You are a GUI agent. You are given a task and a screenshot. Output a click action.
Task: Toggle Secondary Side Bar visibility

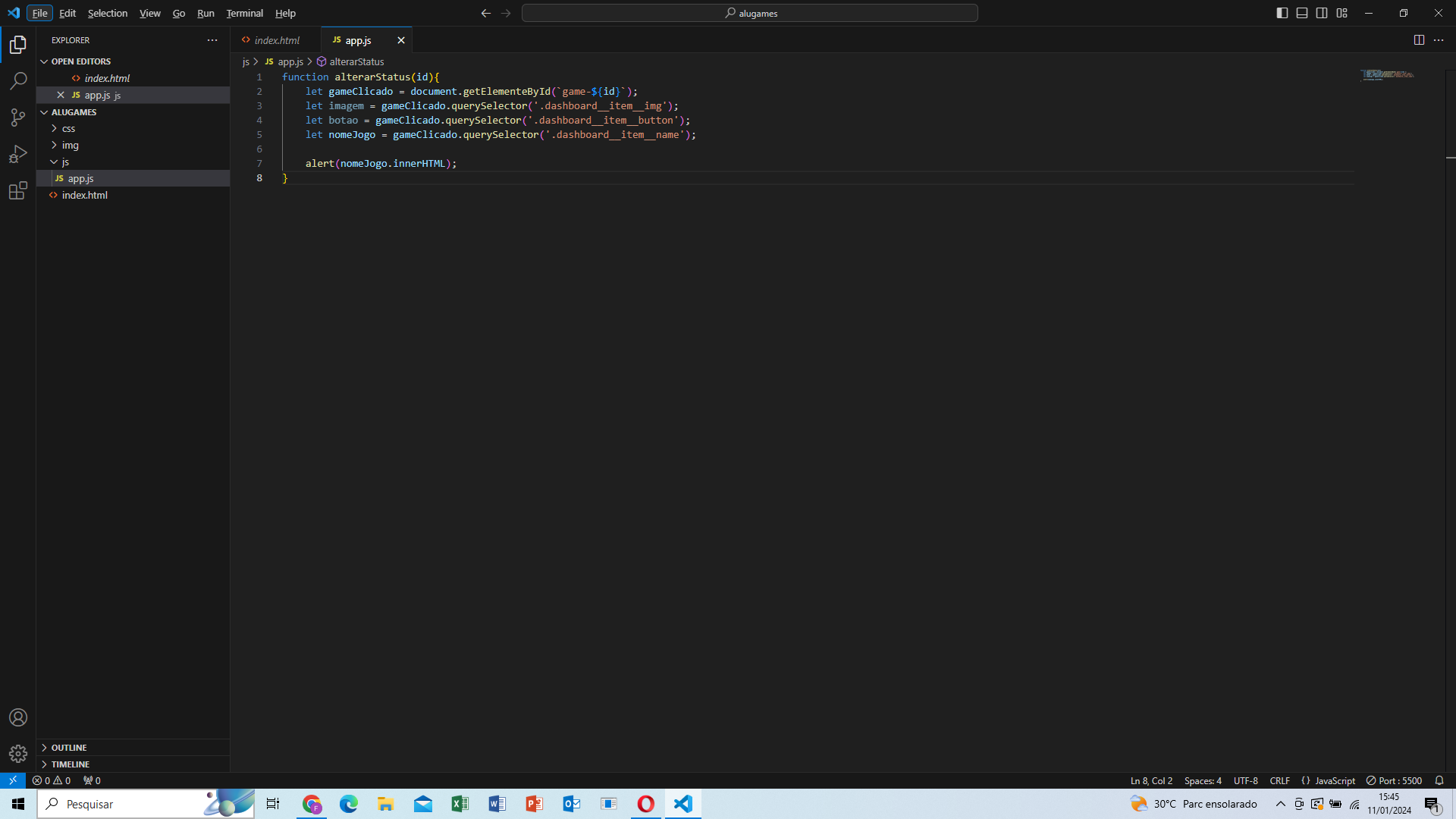[1322, 13]
